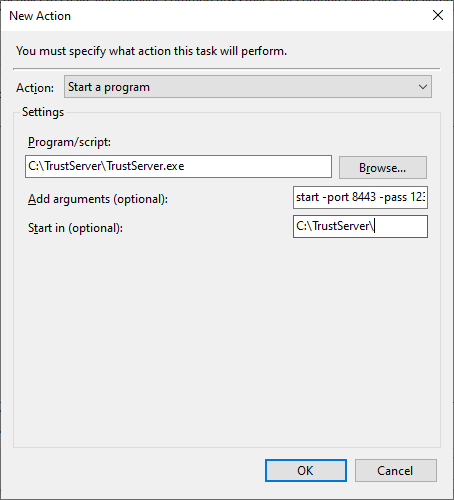
Task: Click the Start in (optional): label
Action: point(75,228)
